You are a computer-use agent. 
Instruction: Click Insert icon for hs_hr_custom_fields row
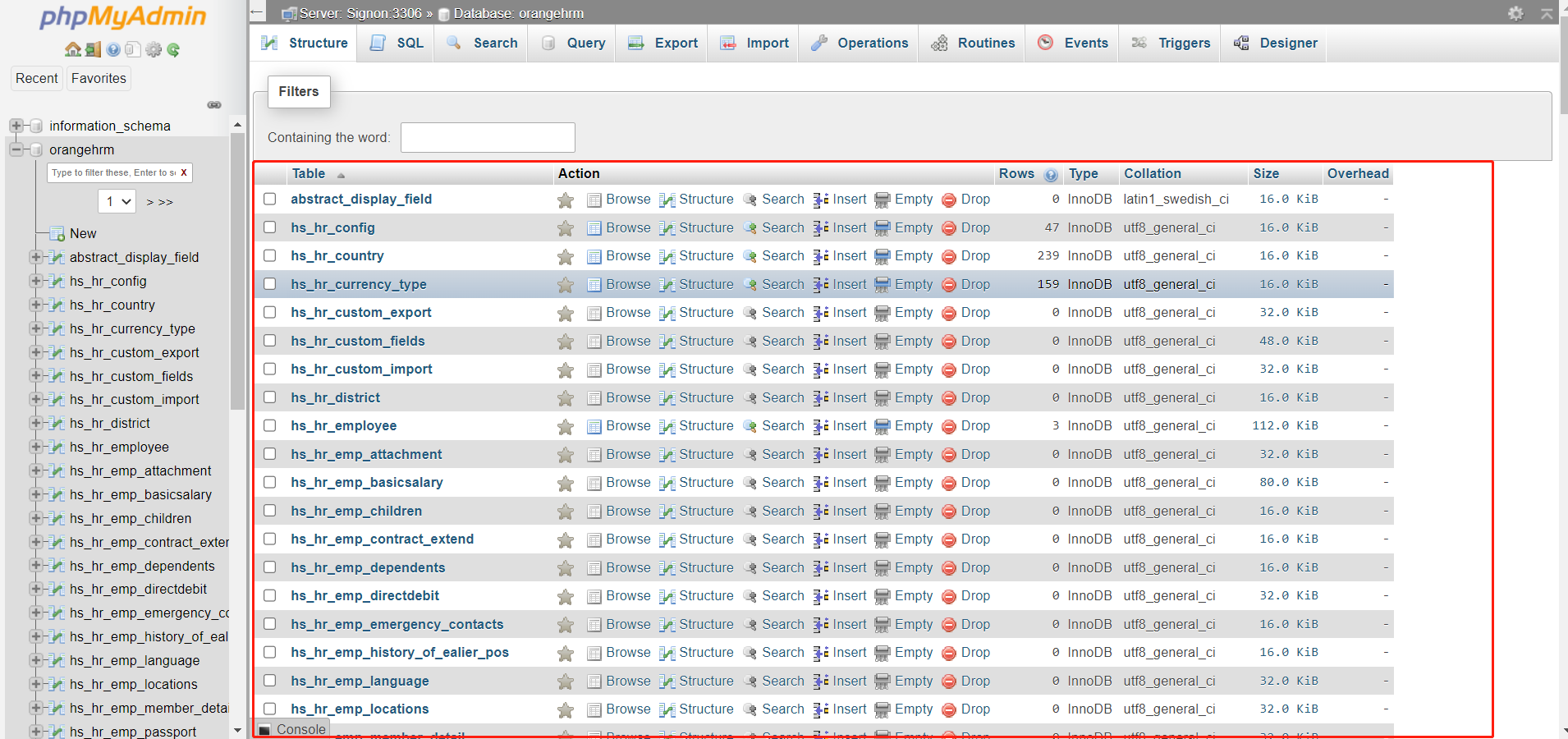[x=820, y=342]
